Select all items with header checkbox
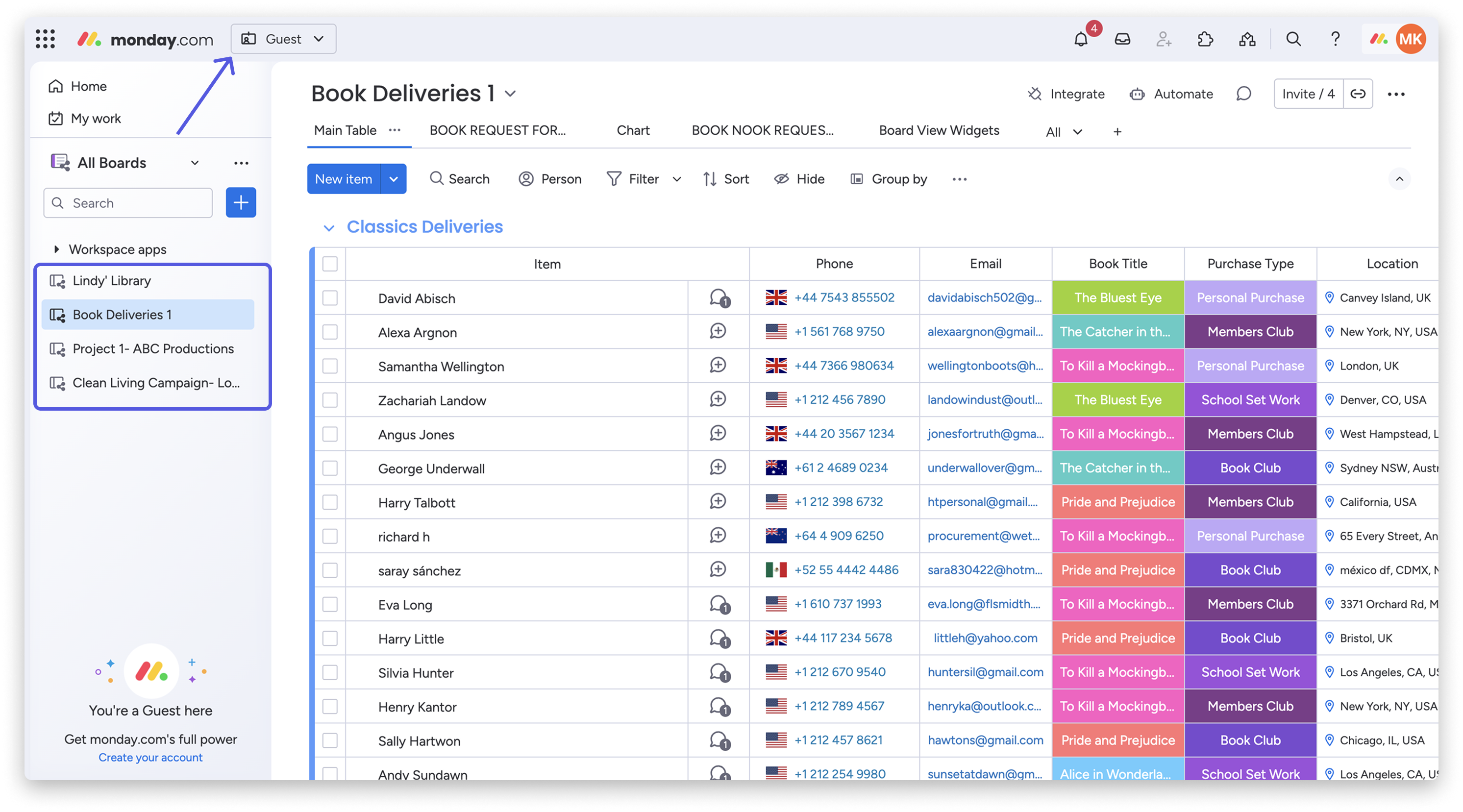This screenshot has width=1463, height=812. click(330, 264)
